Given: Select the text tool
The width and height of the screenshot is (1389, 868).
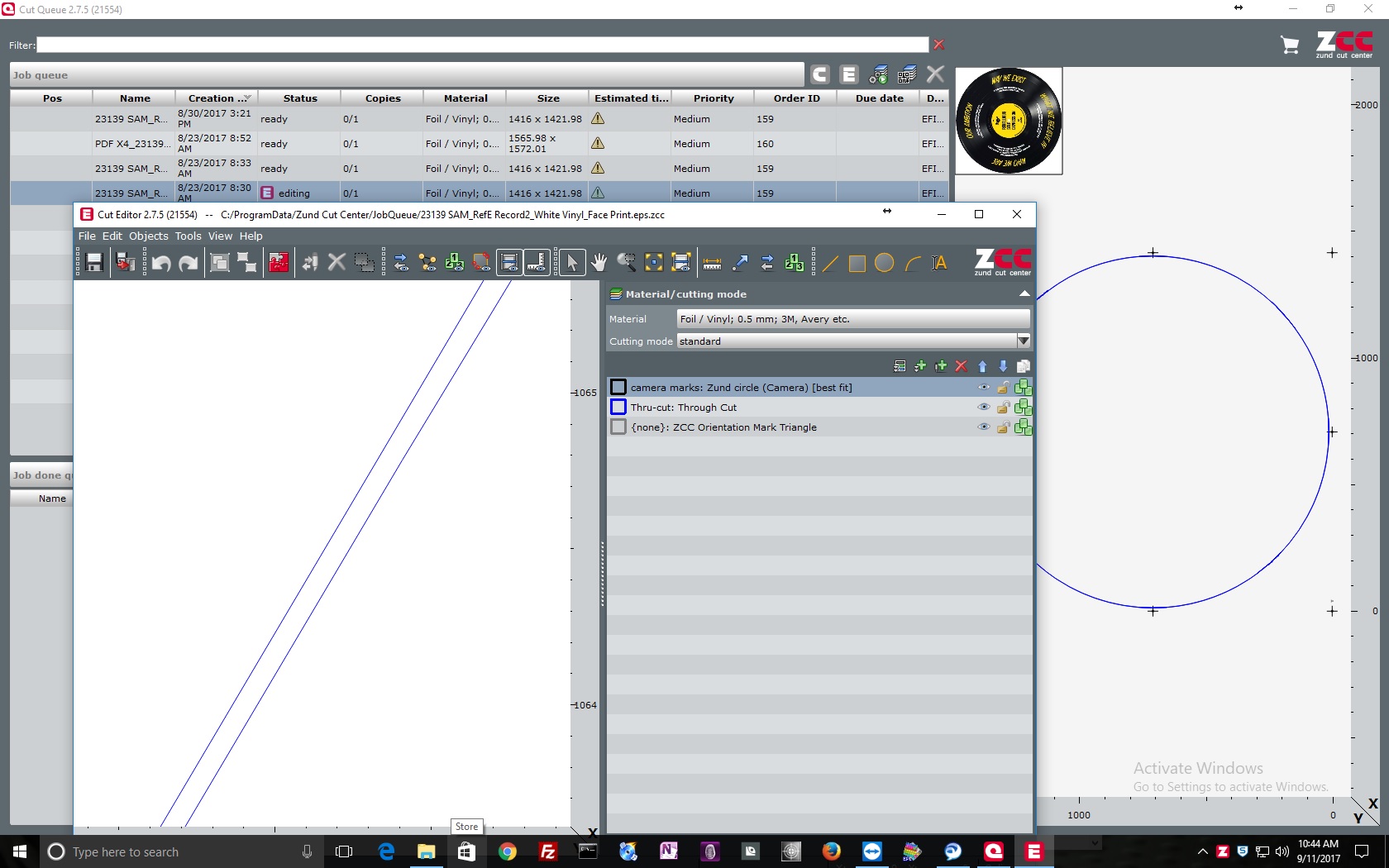Looking at the screenshot, I should [x=939, y=264].
